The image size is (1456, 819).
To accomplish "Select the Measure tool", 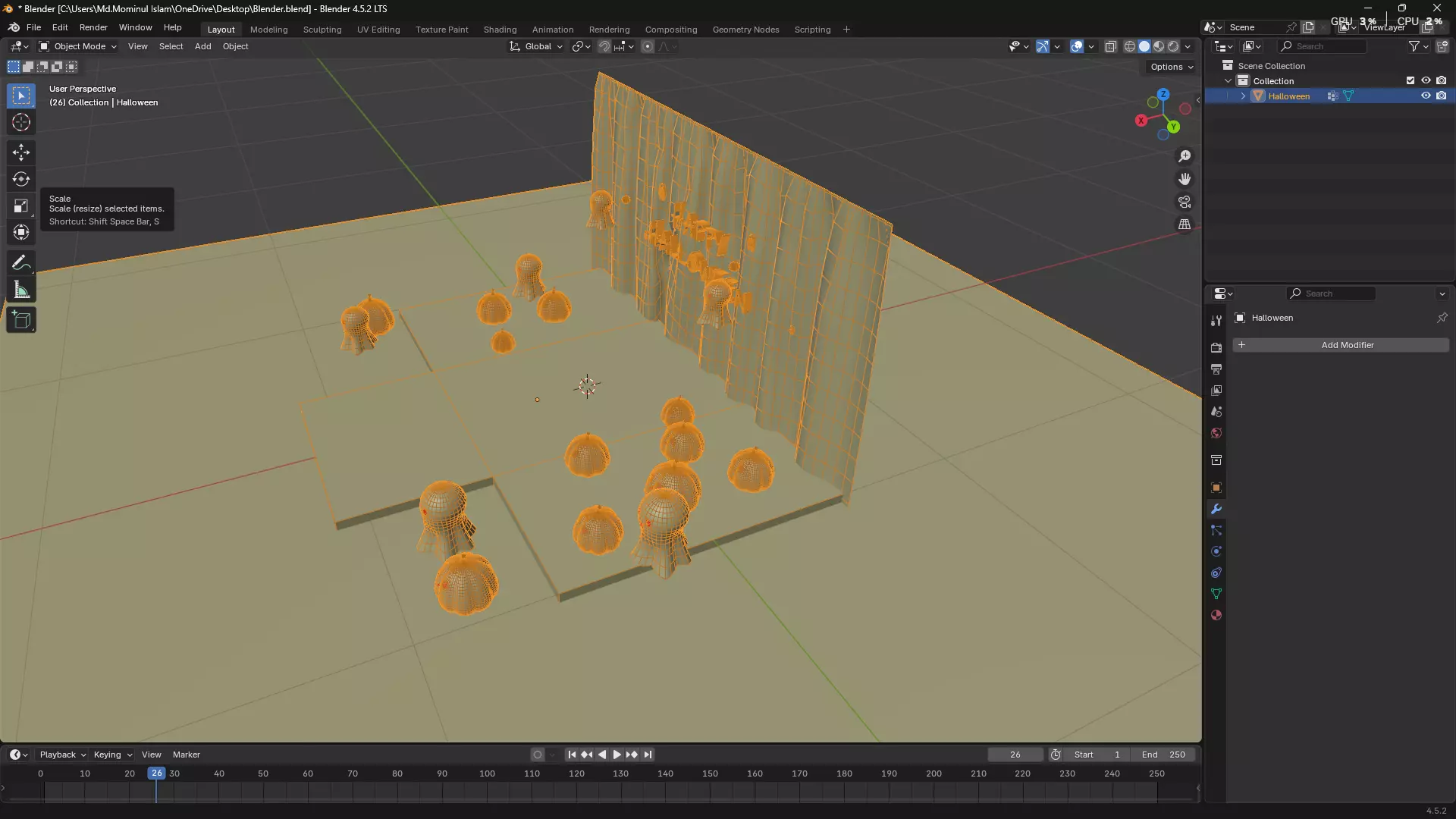I will (x=20, y=290).
